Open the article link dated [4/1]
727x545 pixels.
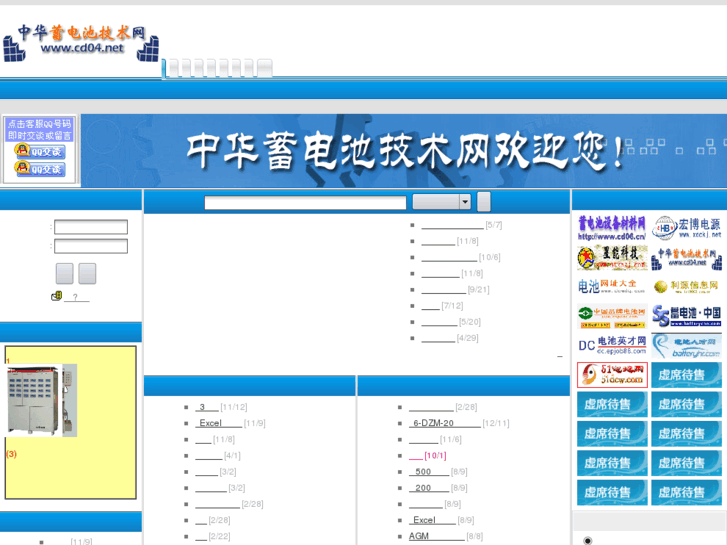point(209,456)
